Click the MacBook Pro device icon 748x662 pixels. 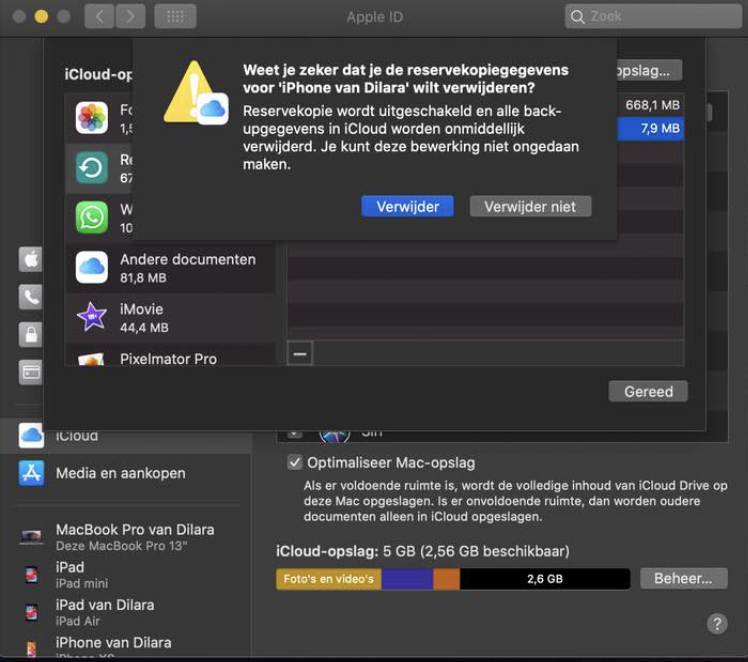31,537
